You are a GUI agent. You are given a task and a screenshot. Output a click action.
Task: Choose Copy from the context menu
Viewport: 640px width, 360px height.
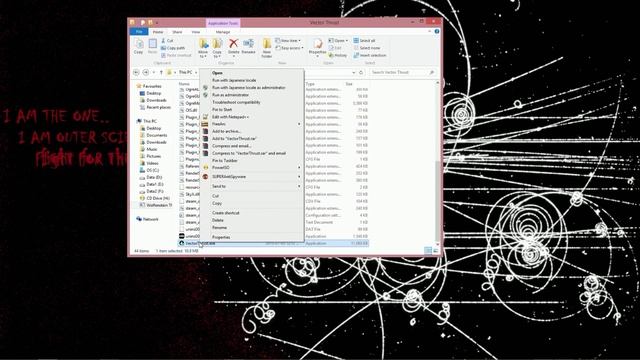pyautogui.click(x=217, y=203)
